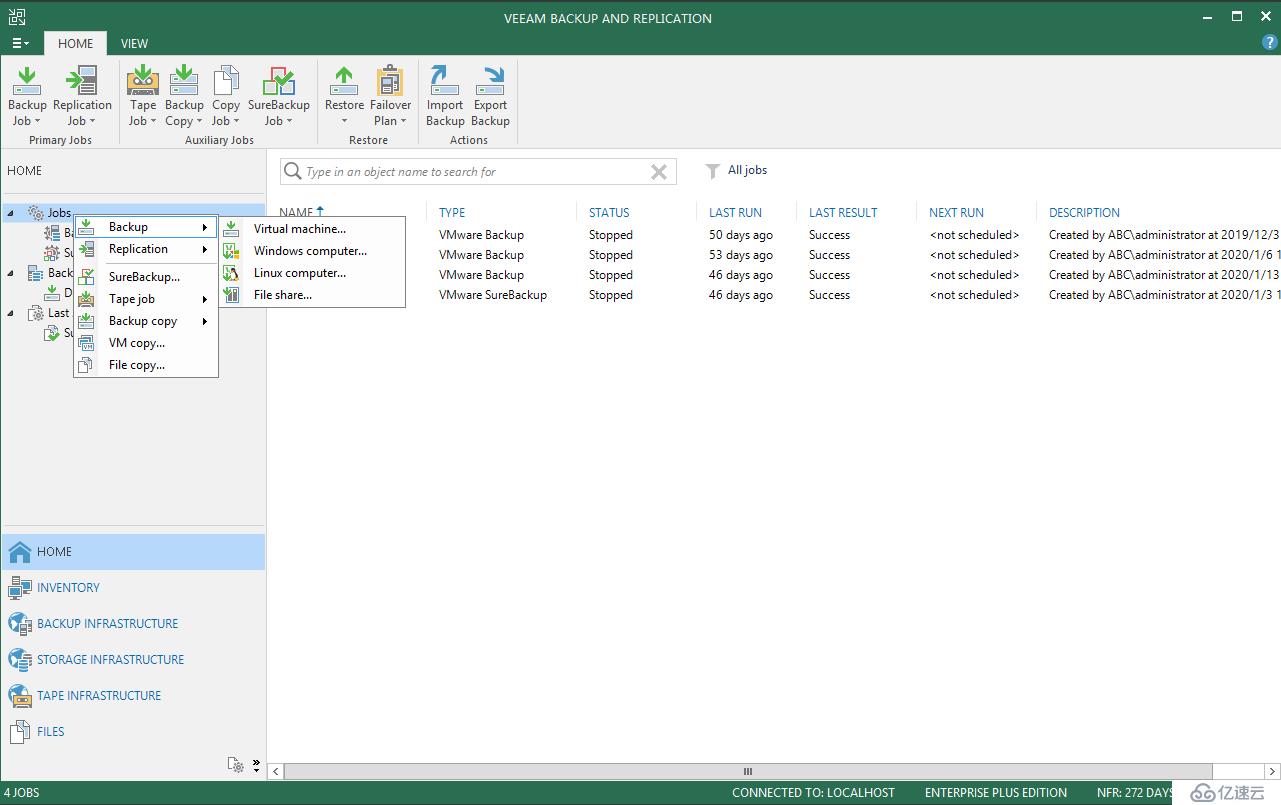Screen dimensions: 1281x805
Task: Click the Replication Job ribbon icon
Action: [x=82, y=80]
